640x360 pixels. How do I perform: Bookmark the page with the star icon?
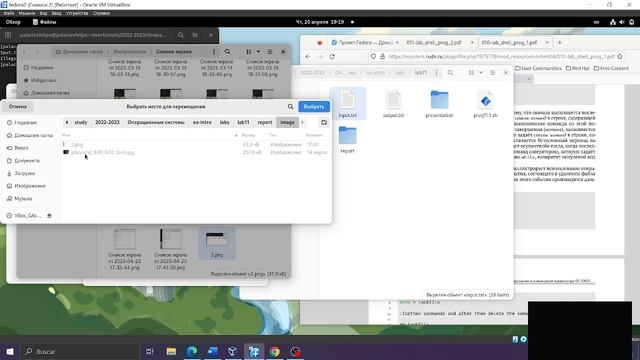620,56
